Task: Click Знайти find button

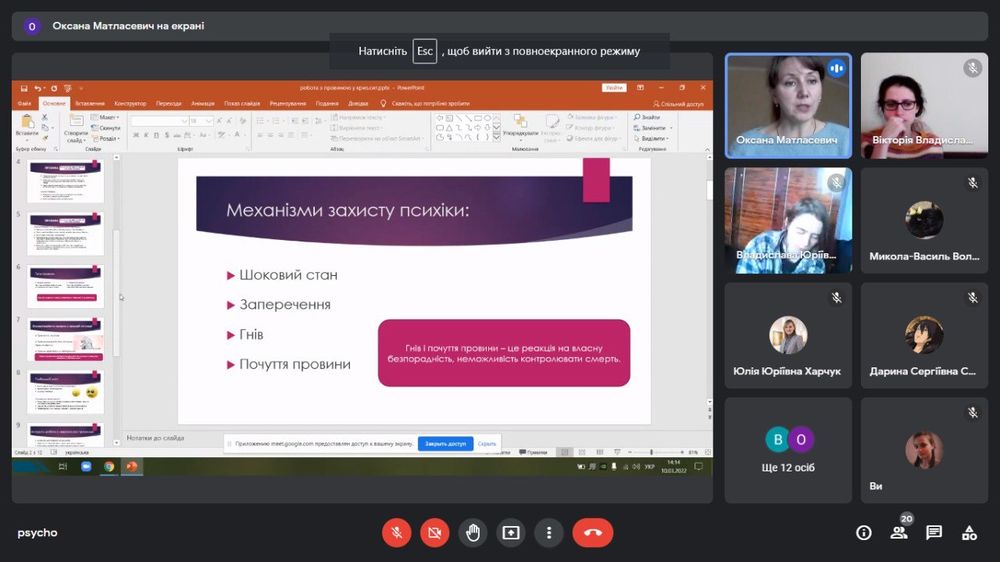Action: [x=647, y=117]
